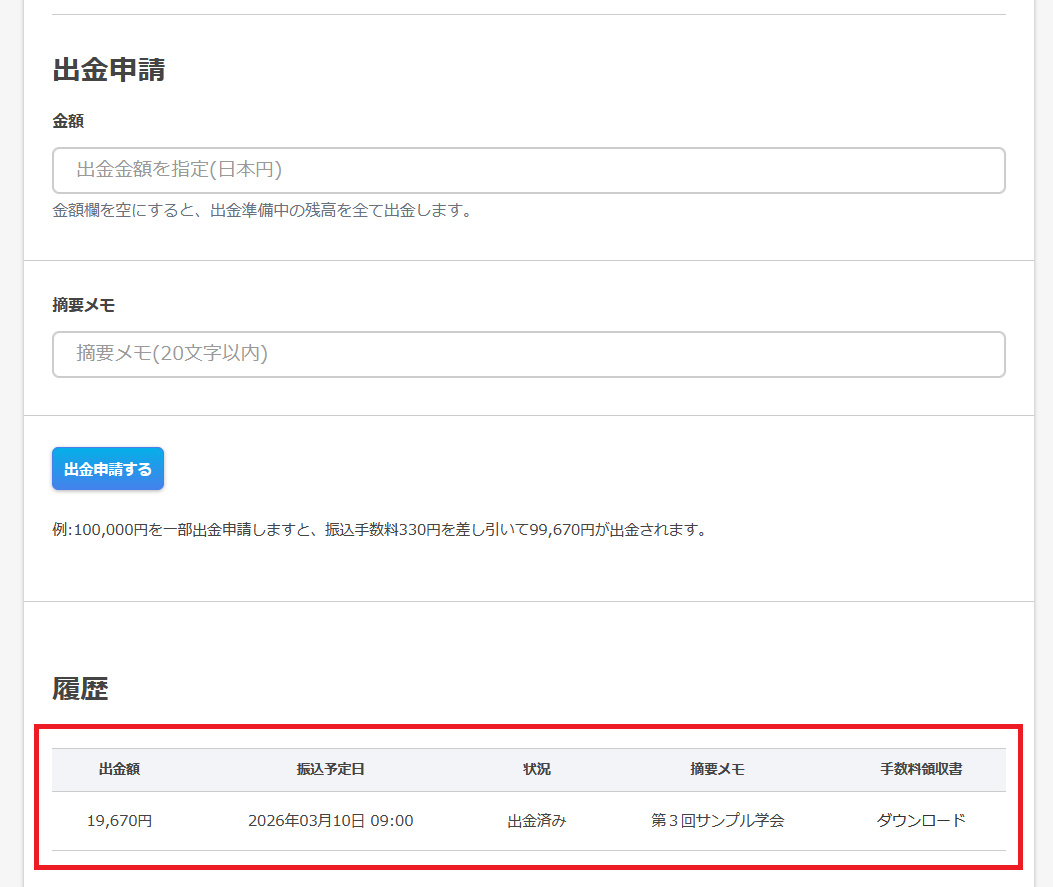Click the 状況 column header
The image size is (1053, 887).
[x=537, y=769]
